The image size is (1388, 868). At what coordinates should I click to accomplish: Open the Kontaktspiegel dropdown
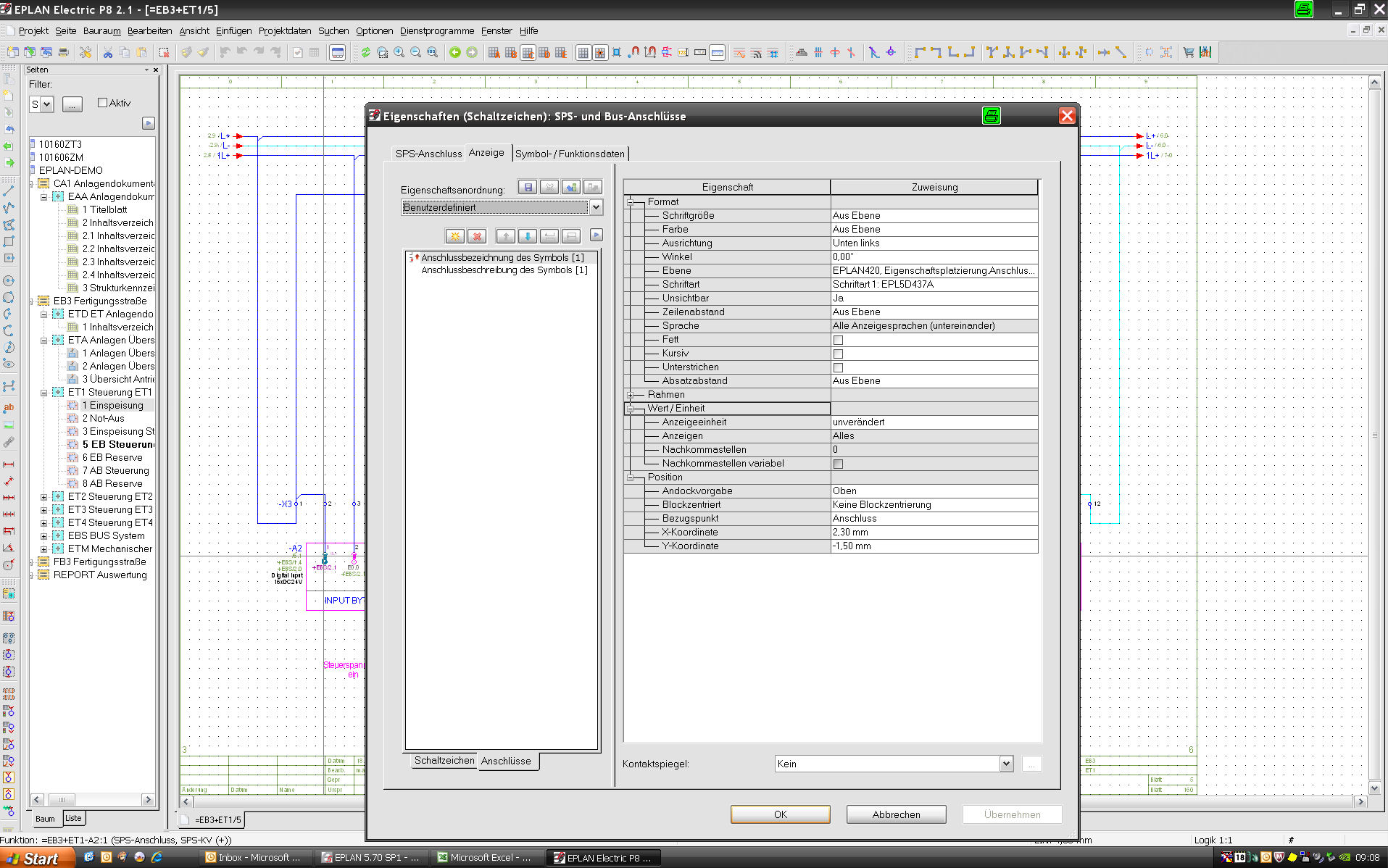click(x=1006, y=764)
